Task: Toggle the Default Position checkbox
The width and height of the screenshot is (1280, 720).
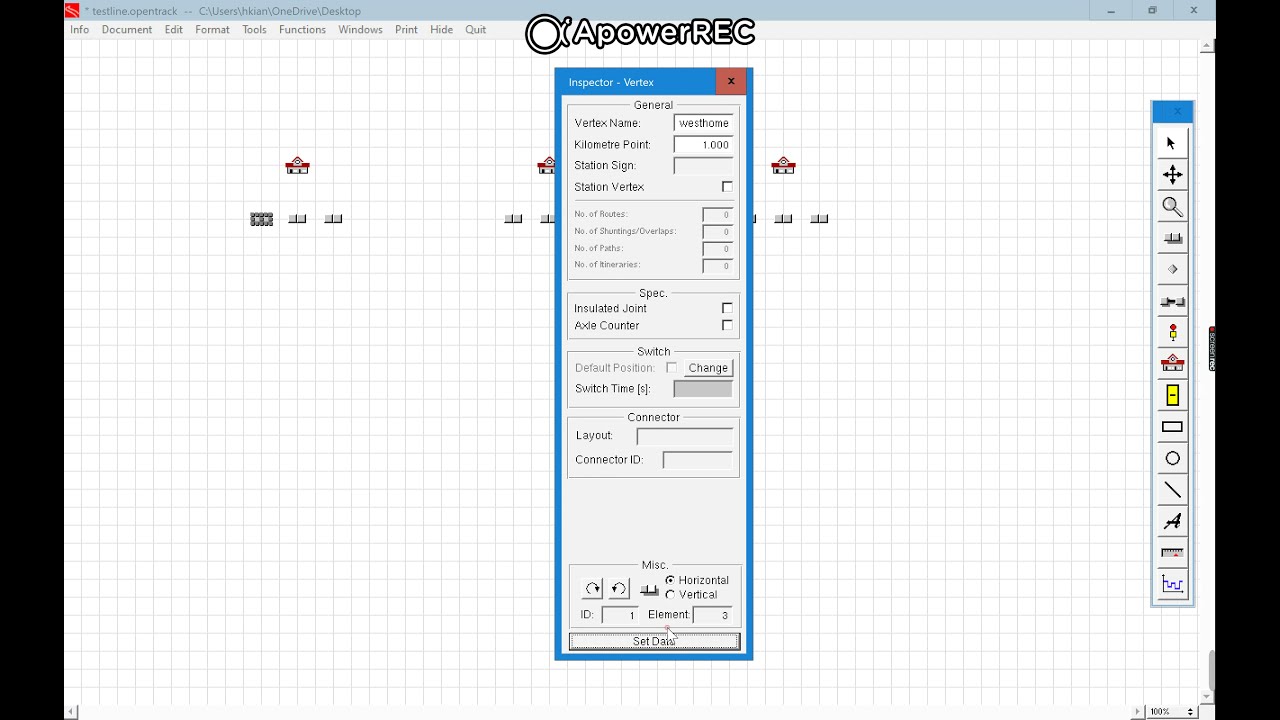Action: 671,368
